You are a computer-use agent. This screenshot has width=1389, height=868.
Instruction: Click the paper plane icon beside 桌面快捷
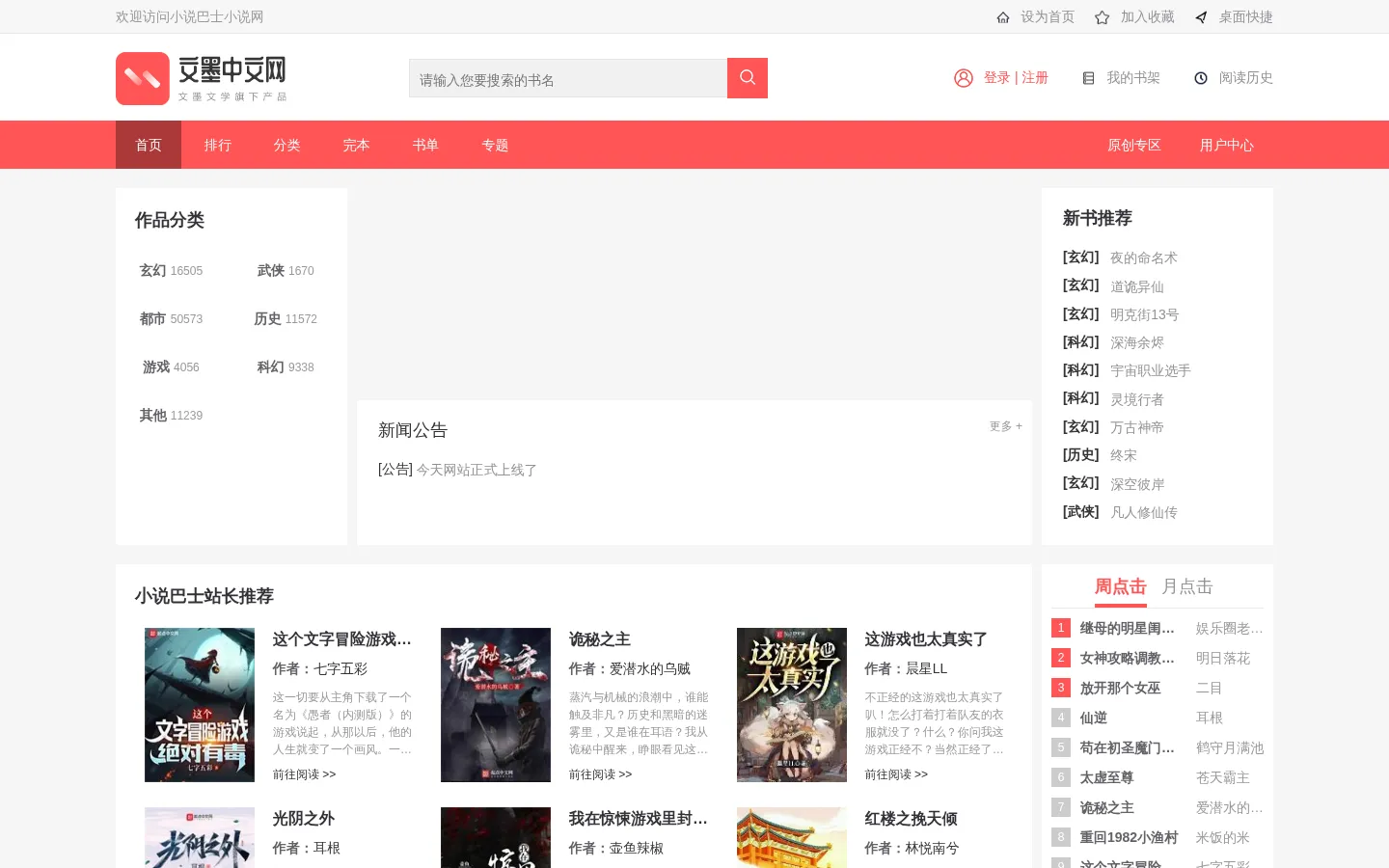[x=1201, y=17]
